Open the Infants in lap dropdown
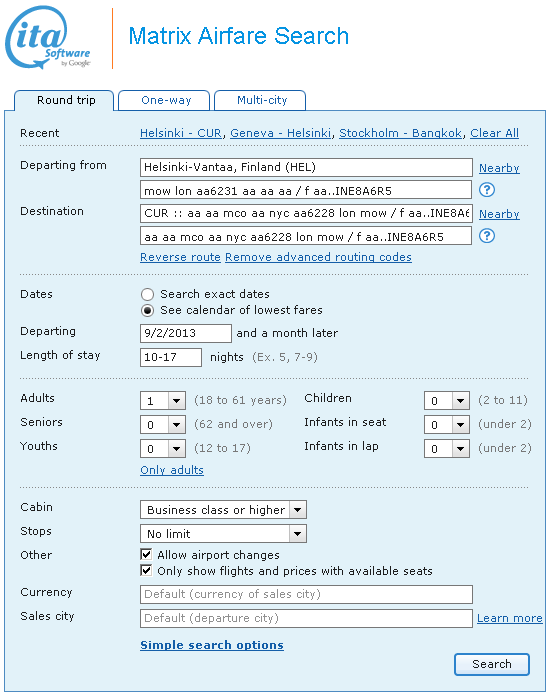 click(x=447, y=449)
